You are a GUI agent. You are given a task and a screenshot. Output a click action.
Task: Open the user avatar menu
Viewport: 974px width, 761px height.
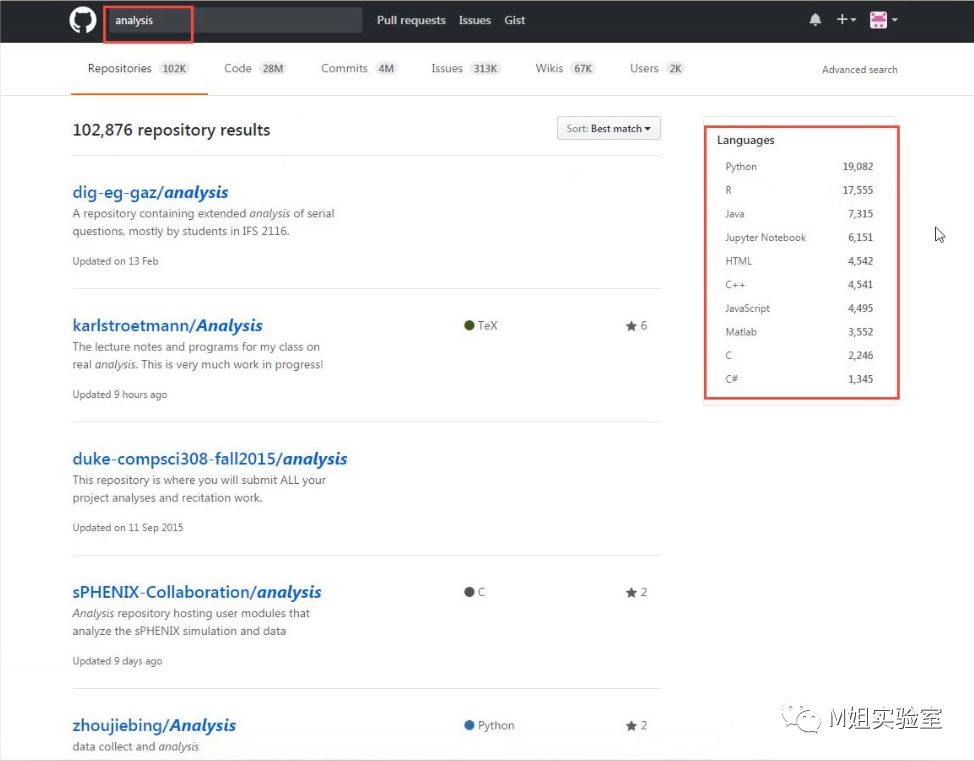pos(883,20)
